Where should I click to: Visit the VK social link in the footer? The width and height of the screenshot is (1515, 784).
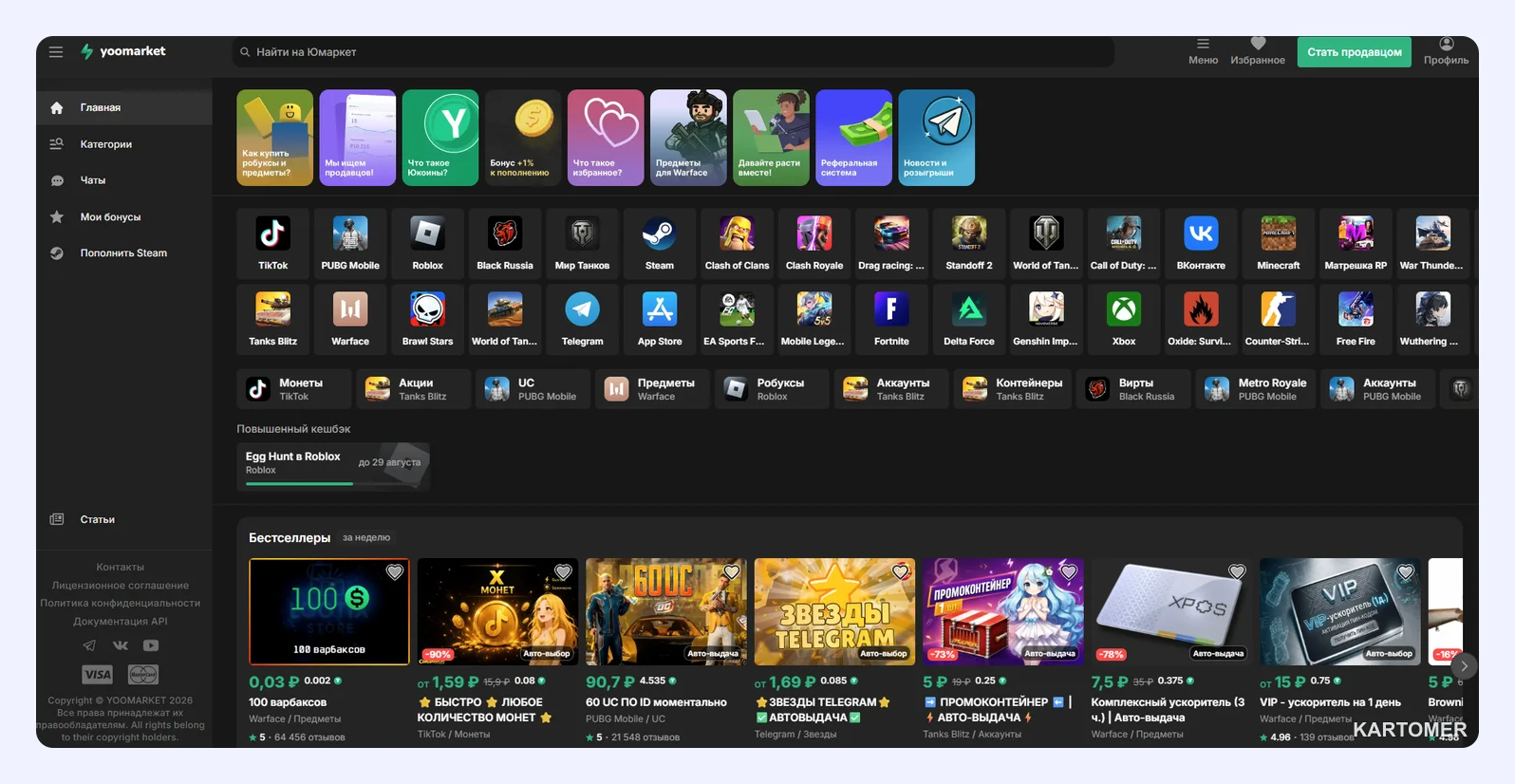121,645
